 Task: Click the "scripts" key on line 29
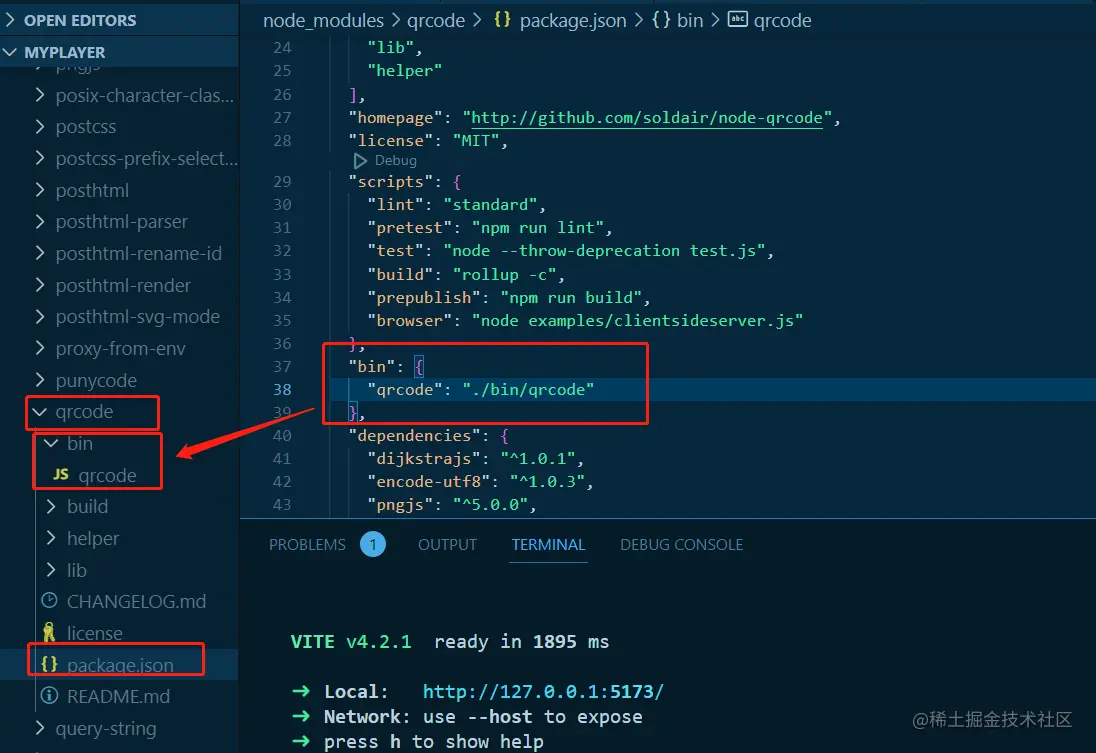(391, 182)
